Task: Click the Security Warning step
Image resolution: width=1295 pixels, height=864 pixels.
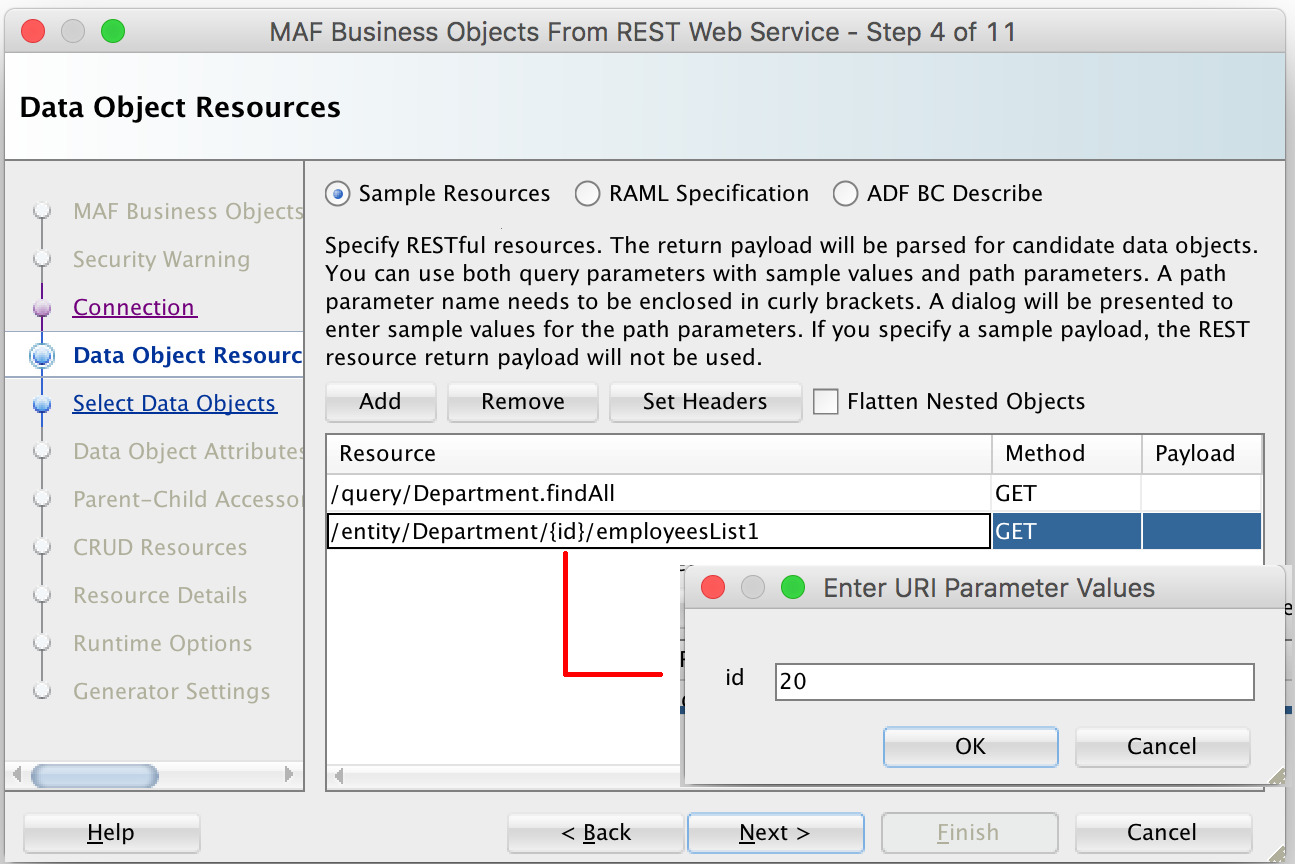Action: (161, 259)
